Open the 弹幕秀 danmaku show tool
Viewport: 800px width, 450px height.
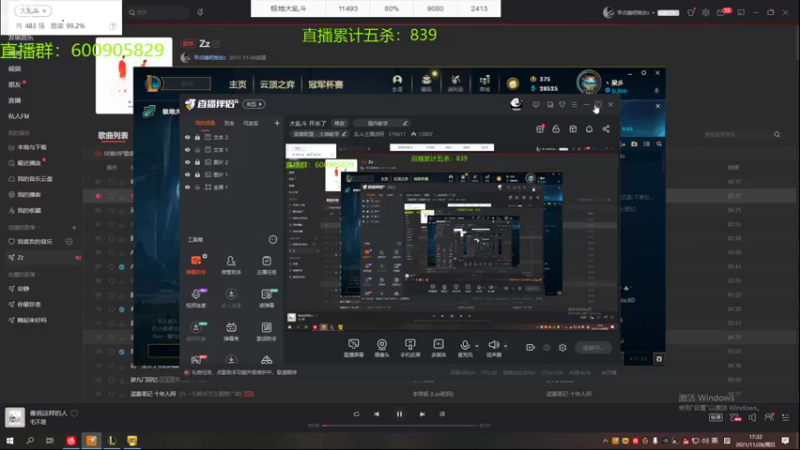(x=231, y=331)
